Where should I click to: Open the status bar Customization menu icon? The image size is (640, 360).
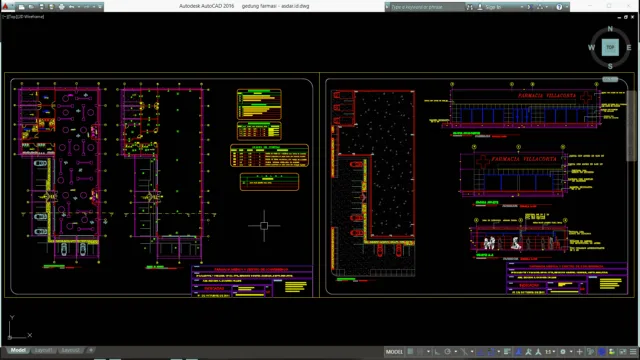(x=633, y=352)
